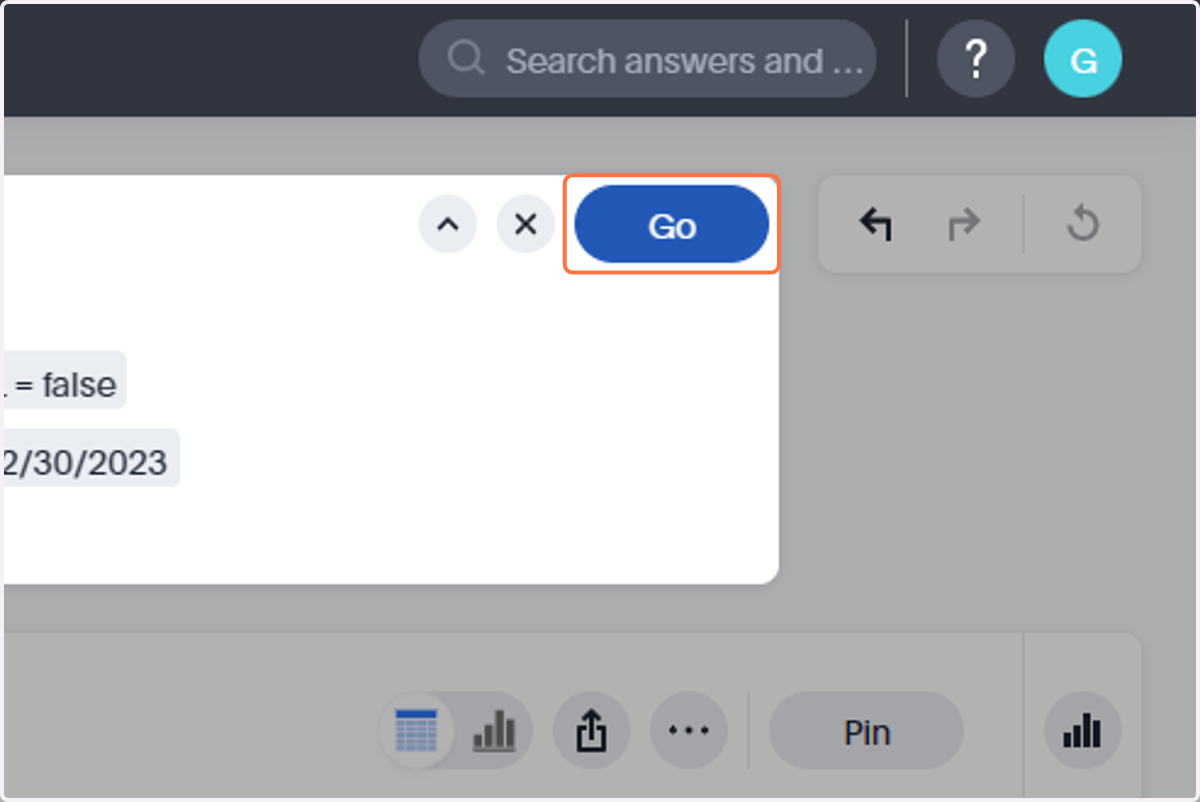Click the magnifier icon in search bar
1200x802 pixels.
pos(466,59)
